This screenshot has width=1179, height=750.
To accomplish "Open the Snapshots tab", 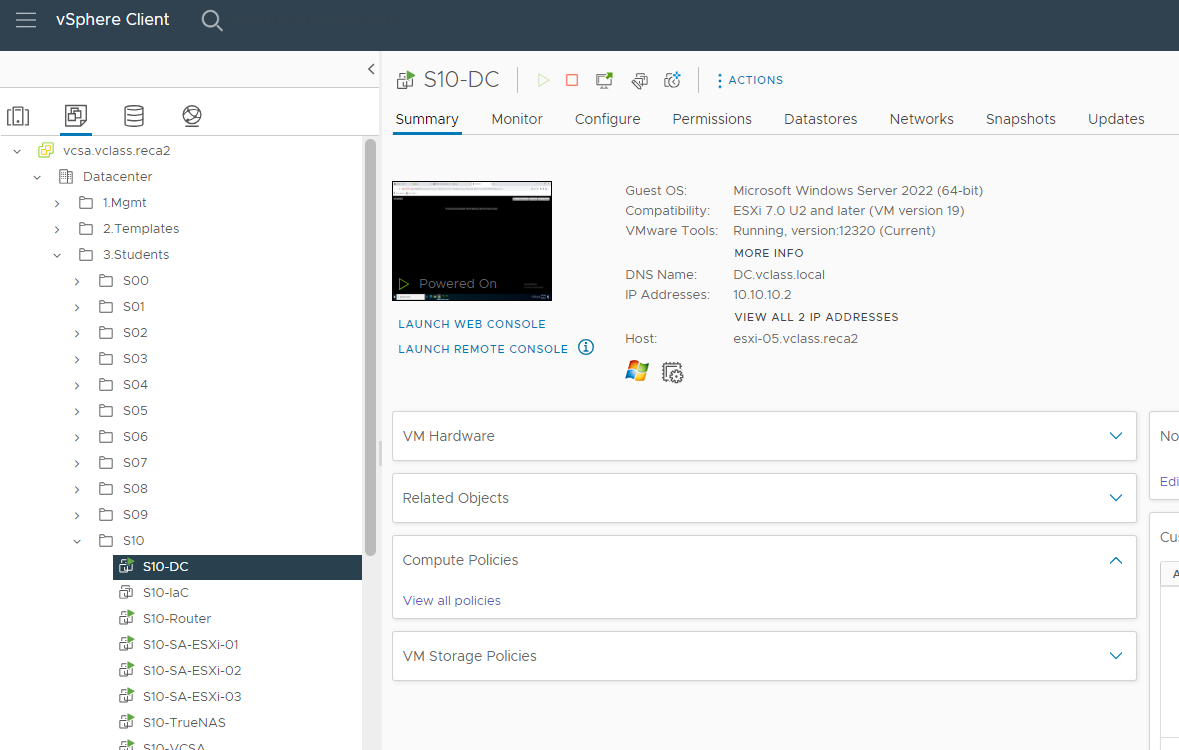I will click(1020, 119).
